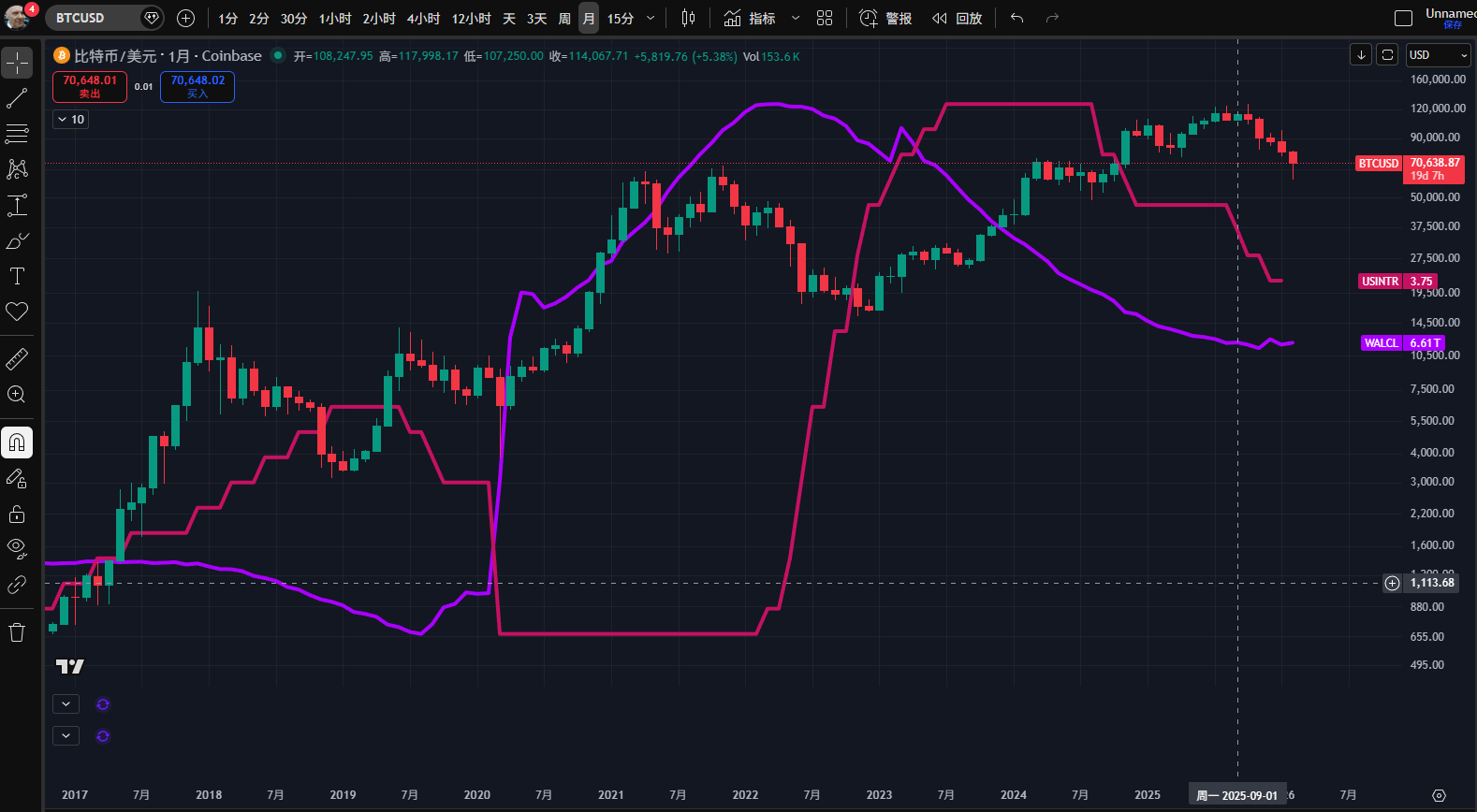Click the price scale down-arrow button
Screen dimensions: 1477x812
click(1361, 54)
